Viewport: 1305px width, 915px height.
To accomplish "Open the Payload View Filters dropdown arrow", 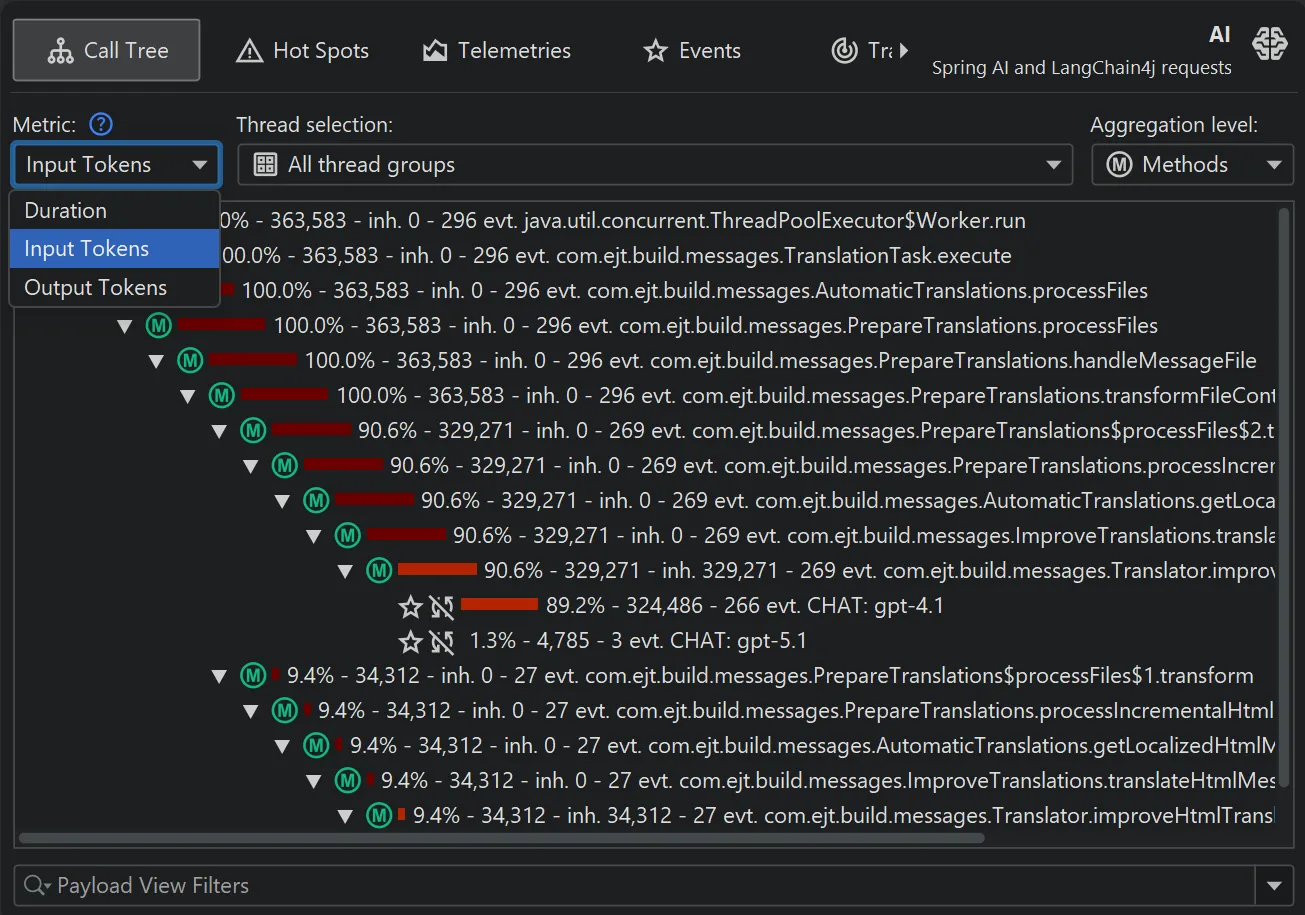I will pos(1274,885).
